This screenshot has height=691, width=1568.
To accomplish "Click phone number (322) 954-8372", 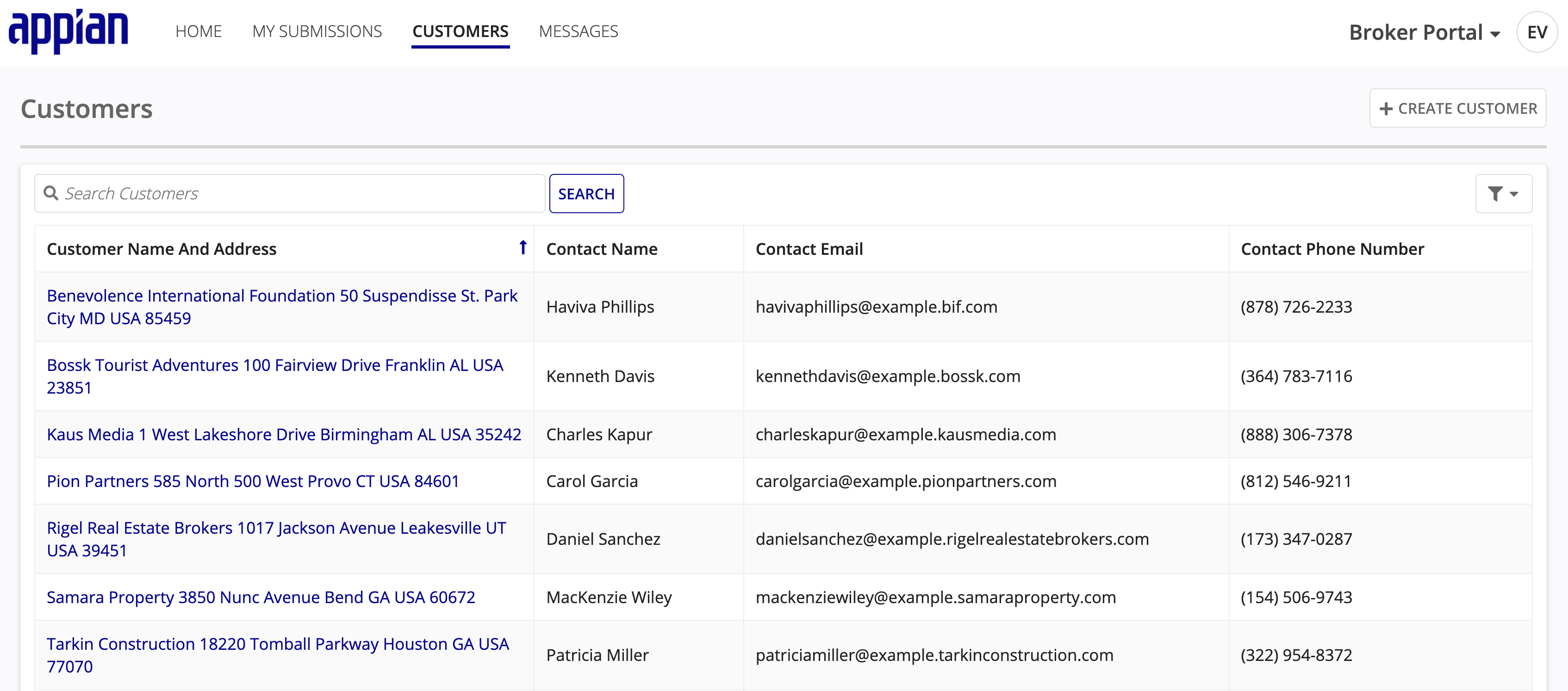I will pyautogui.click(x=1296, y=655).
